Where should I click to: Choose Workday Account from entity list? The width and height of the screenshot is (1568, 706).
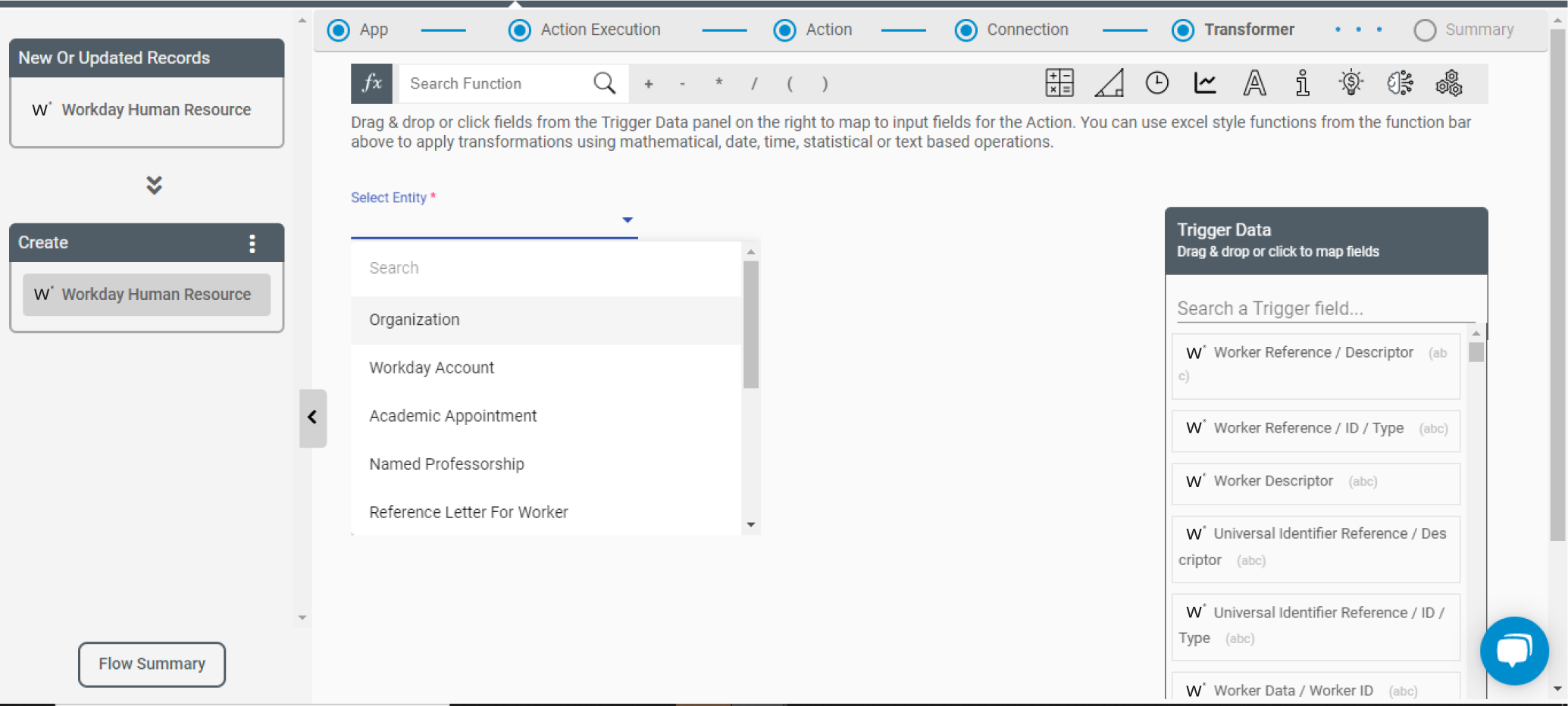[546, 368]
